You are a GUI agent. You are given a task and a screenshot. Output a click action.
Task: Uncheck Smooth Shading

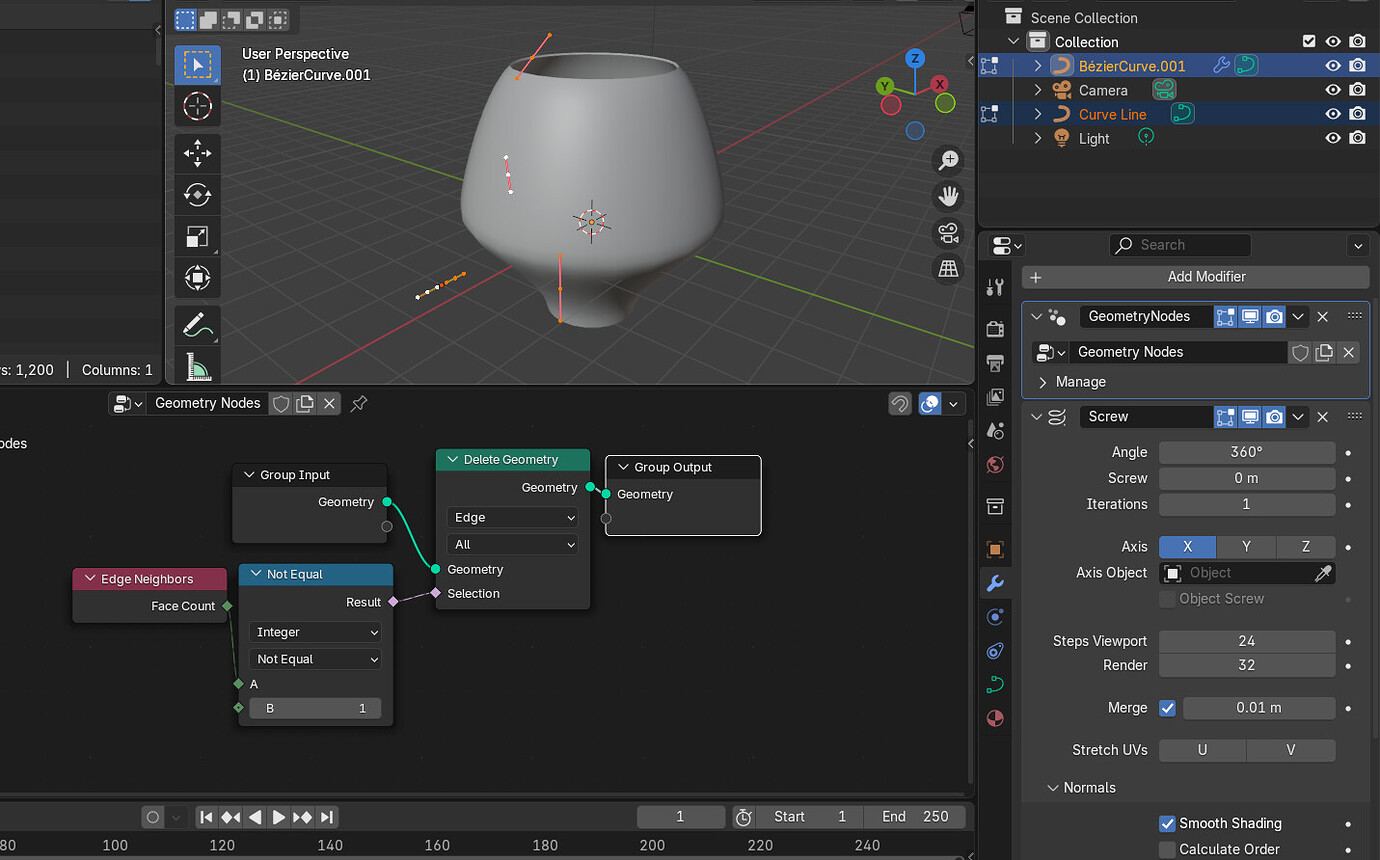coord(1167,824)
